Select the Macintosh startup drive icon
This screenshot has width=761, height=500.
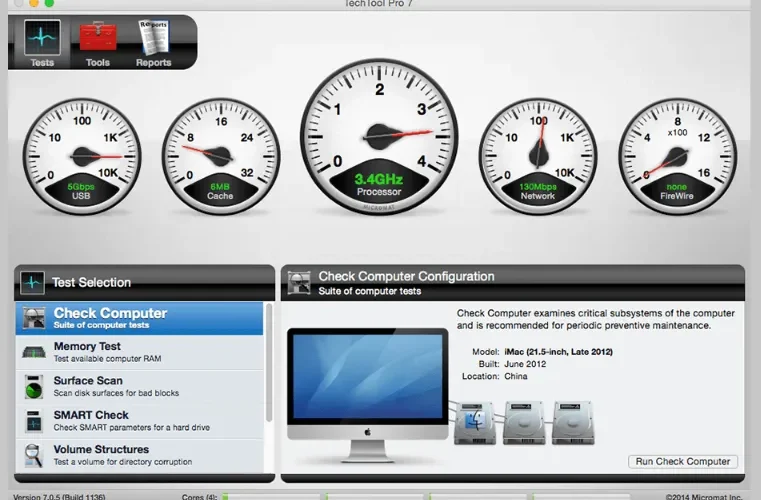point(475,423)
